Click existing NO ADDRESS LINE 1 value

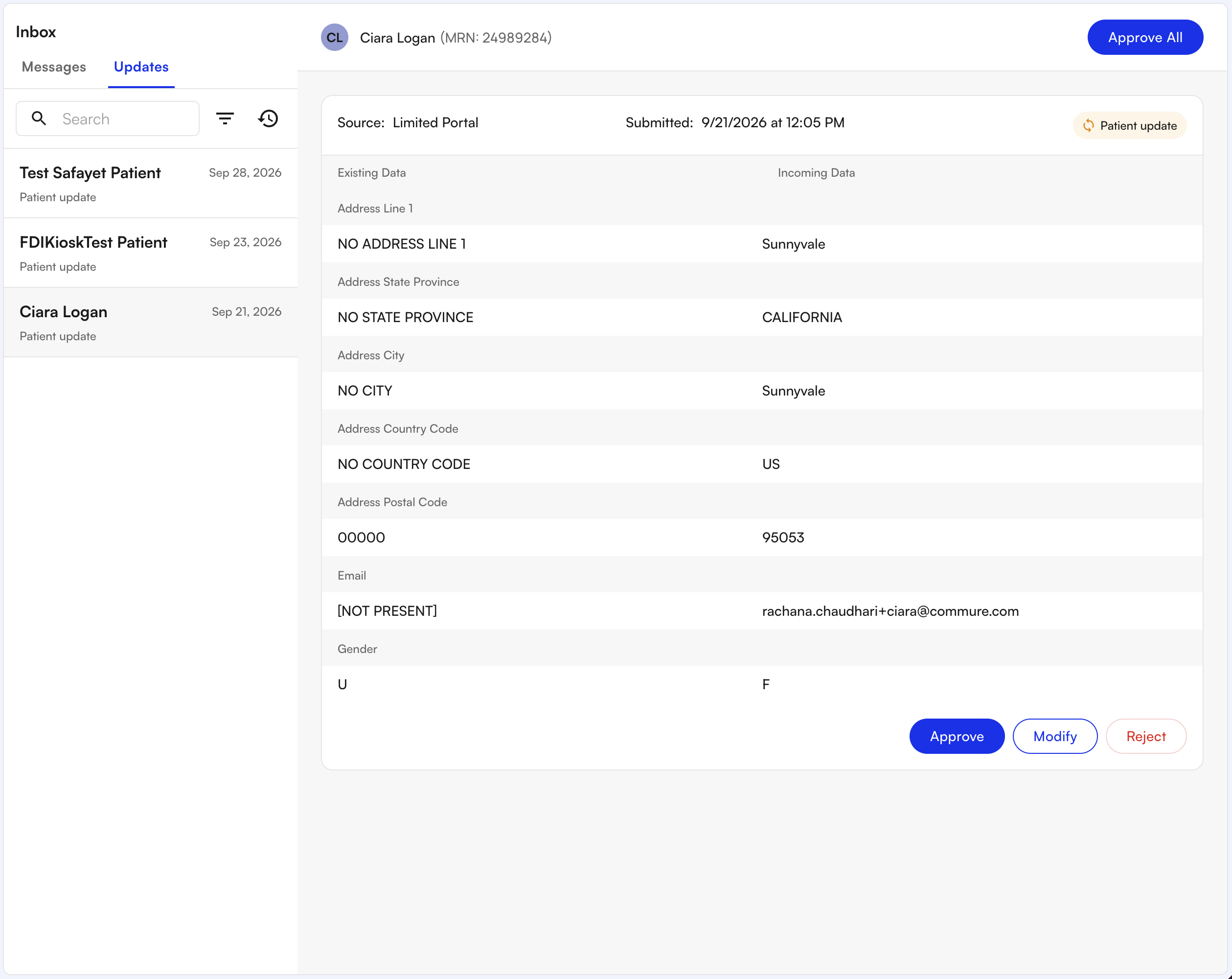point(402,244)
